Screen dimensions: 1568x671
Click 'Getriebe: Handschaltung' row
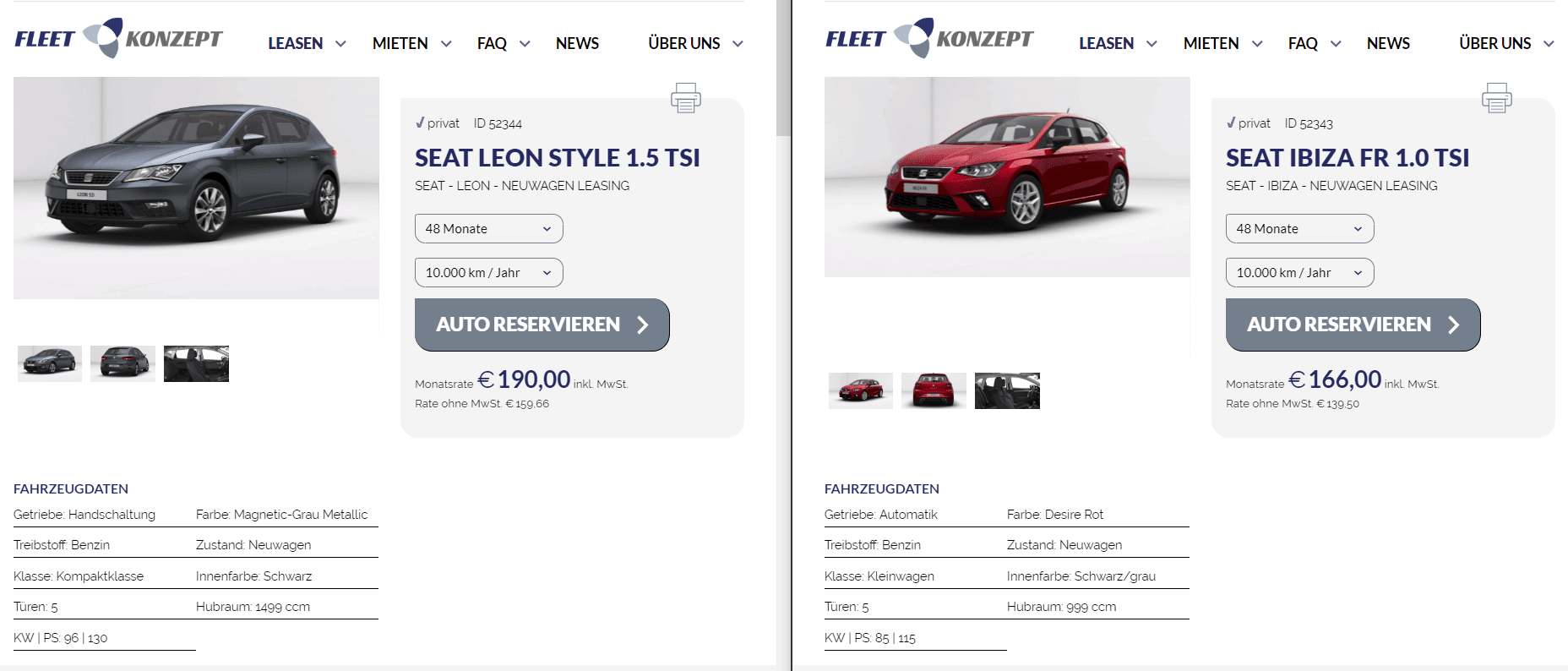coord(84,515)
